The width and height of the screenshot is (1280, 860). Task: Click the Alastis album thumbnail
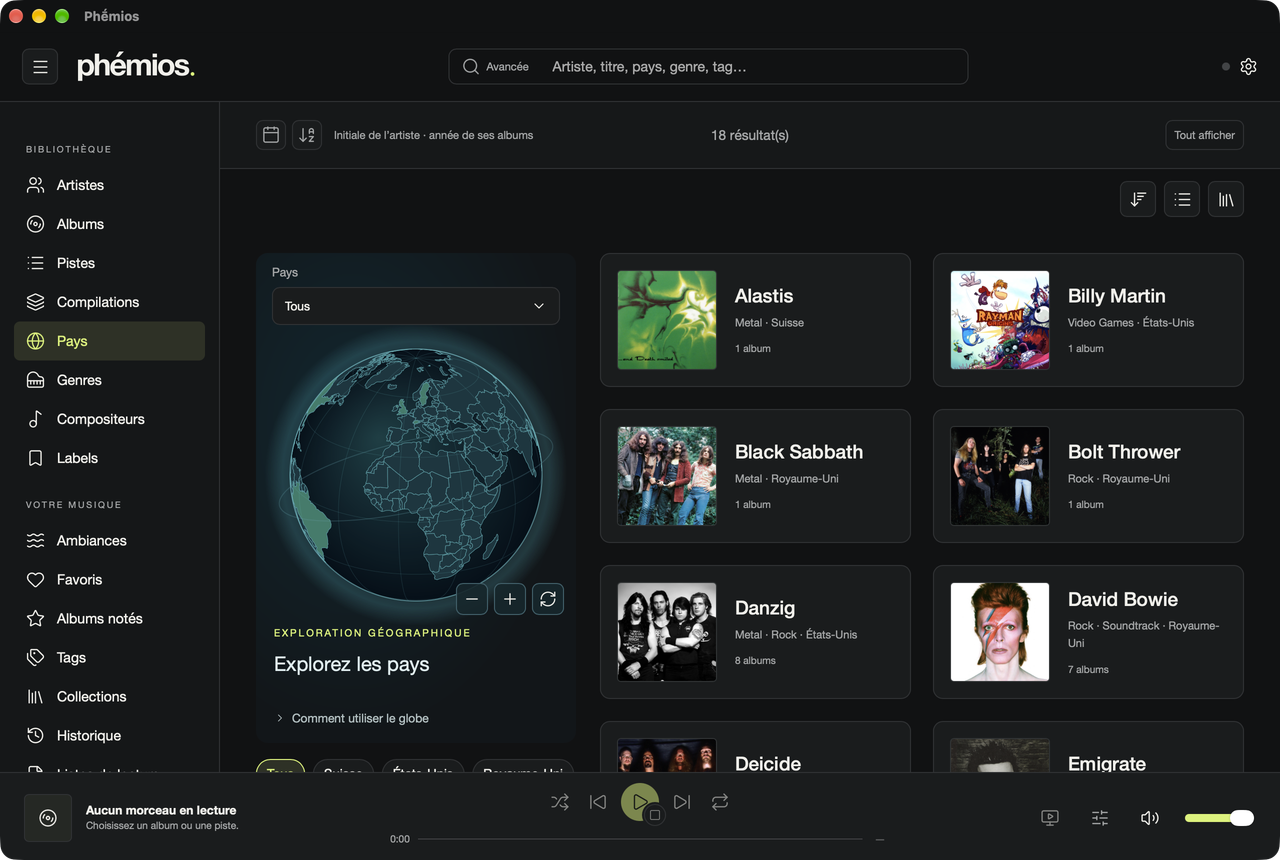coord(667,320)
